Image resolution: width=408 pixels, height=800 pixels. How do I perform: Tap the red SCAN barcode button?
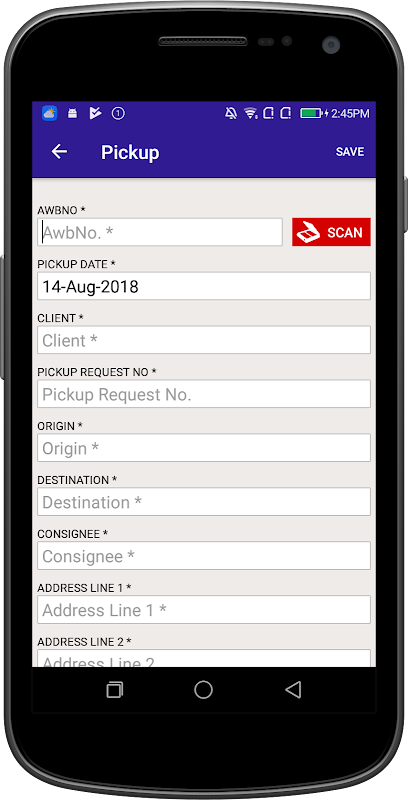(x=331, y=232)
